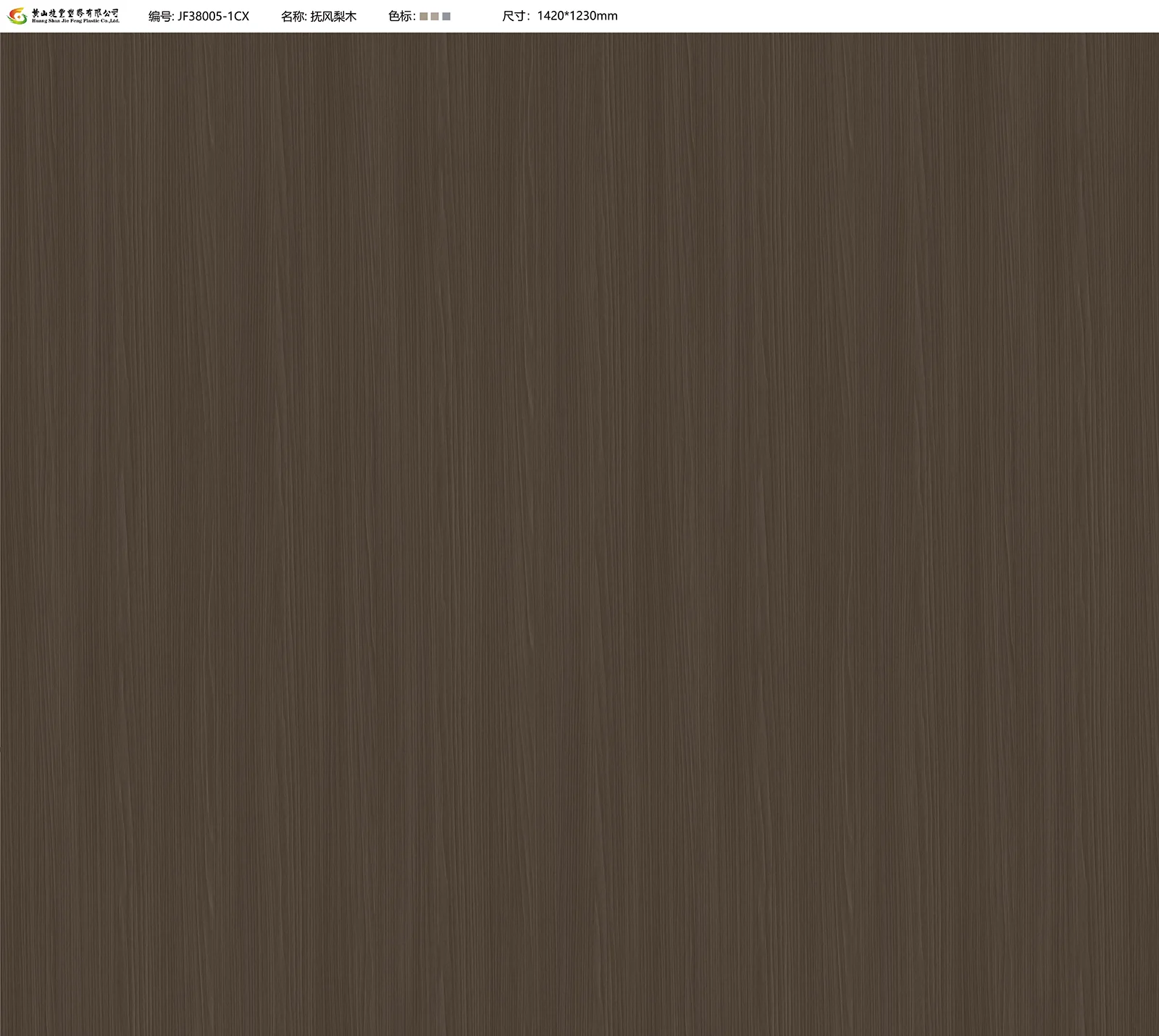Viewport: 1159px width, 1036px height.
Task: Pick the first color swatch in 色标
Action: pyautogui.click(x=424, y=16)
